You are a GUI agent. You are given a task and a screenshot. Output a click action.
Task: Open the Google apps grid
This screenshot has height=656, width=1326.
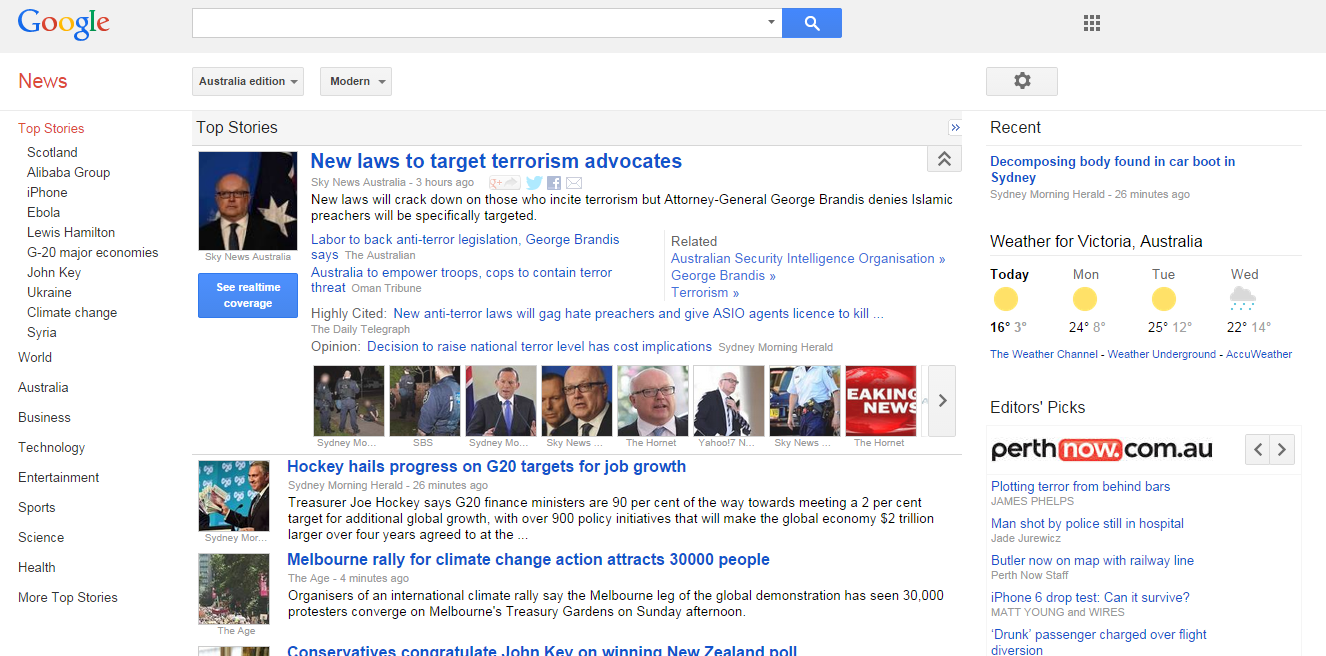pos(1092,23)
